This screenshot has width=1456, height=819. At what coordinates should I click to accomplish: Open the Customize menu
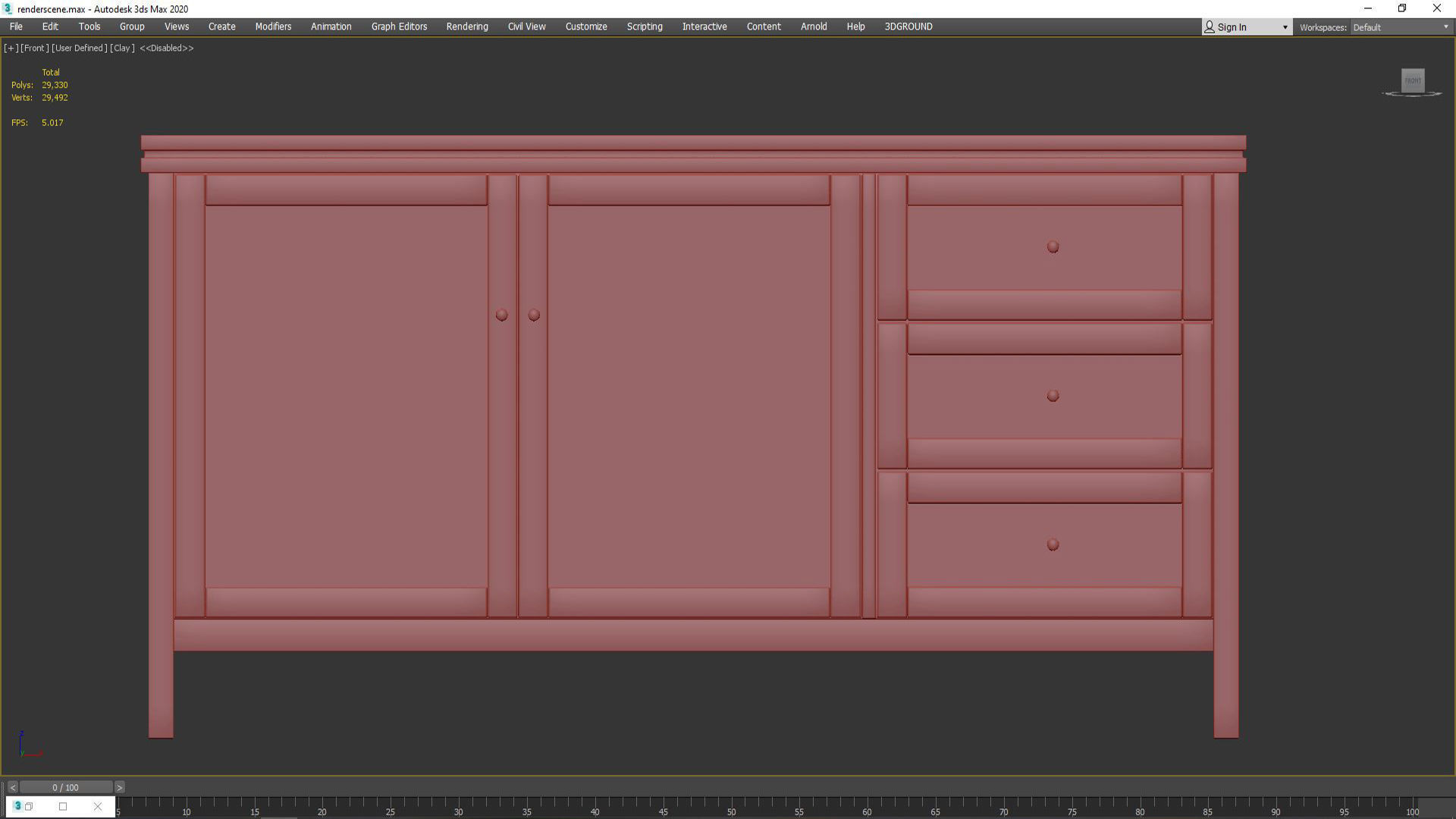click(x=586, y=27)
